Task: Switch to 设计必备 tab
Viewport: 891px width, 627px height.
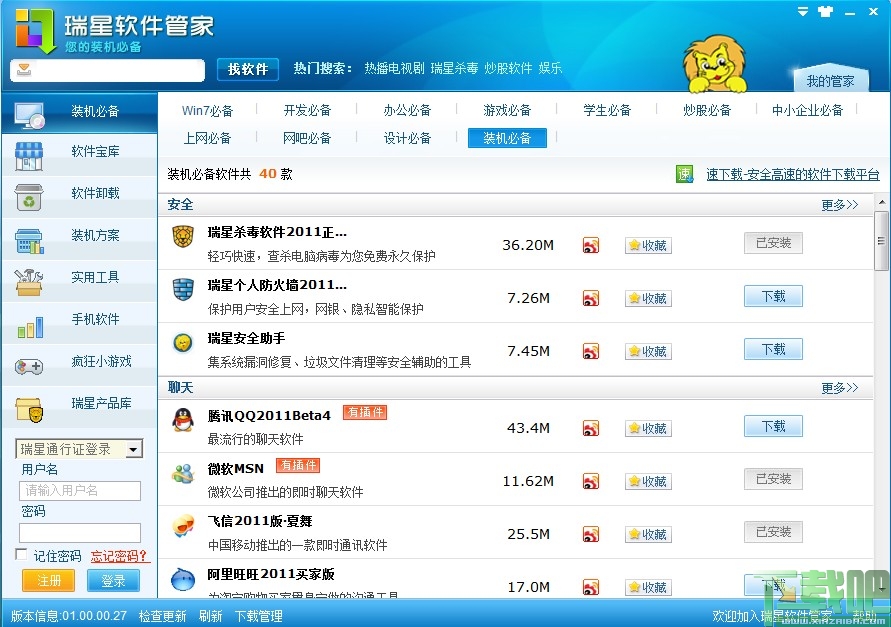Action: [x=407, y=138]
